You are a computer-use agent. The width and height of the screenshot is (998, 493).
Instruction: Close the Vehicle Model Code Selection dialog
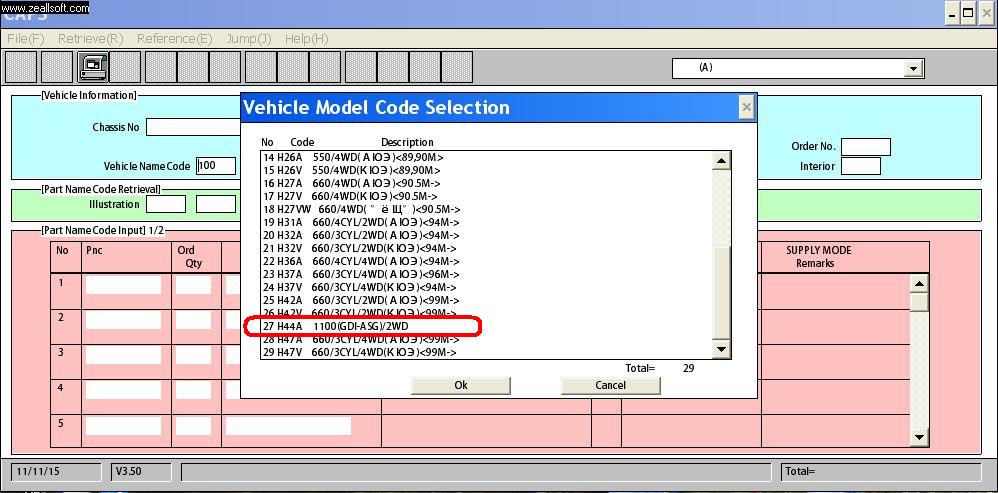745,107
